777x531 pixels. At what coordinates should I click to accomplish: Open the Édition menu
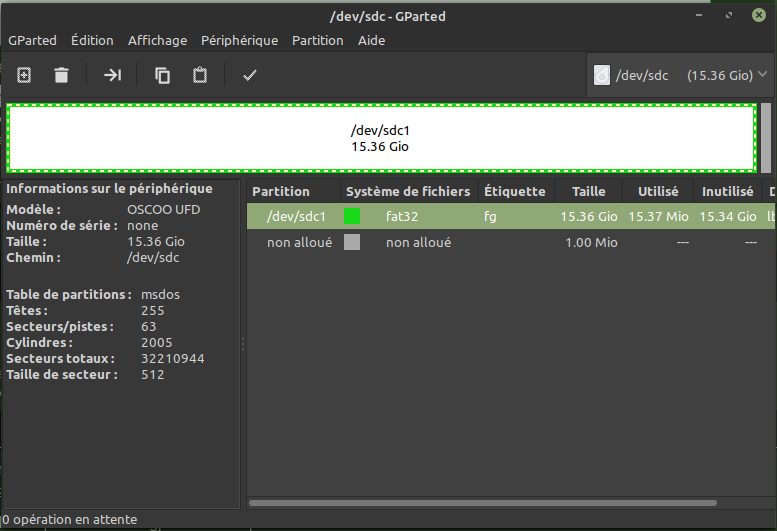pos(92,40)
